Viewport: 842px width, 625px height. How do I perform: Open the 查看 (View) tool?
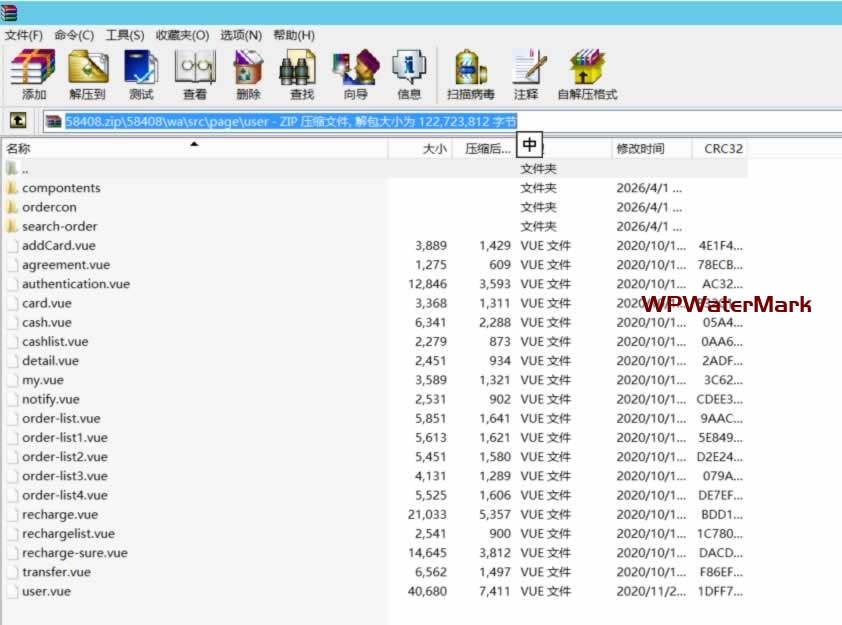coord(195,74)
